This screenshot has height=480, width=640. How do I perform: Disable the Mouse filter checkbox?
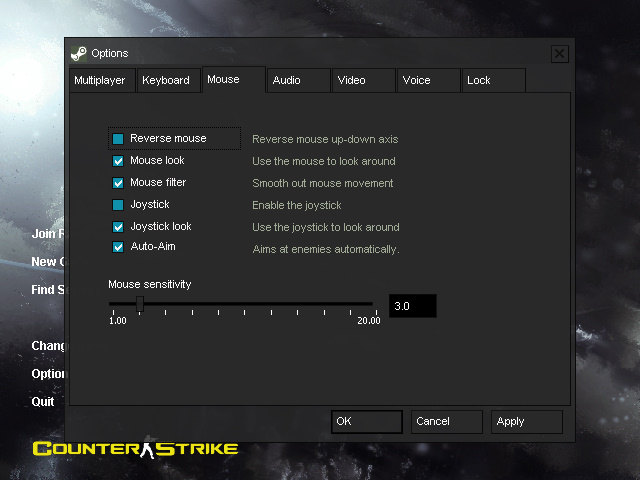(118, 183)
